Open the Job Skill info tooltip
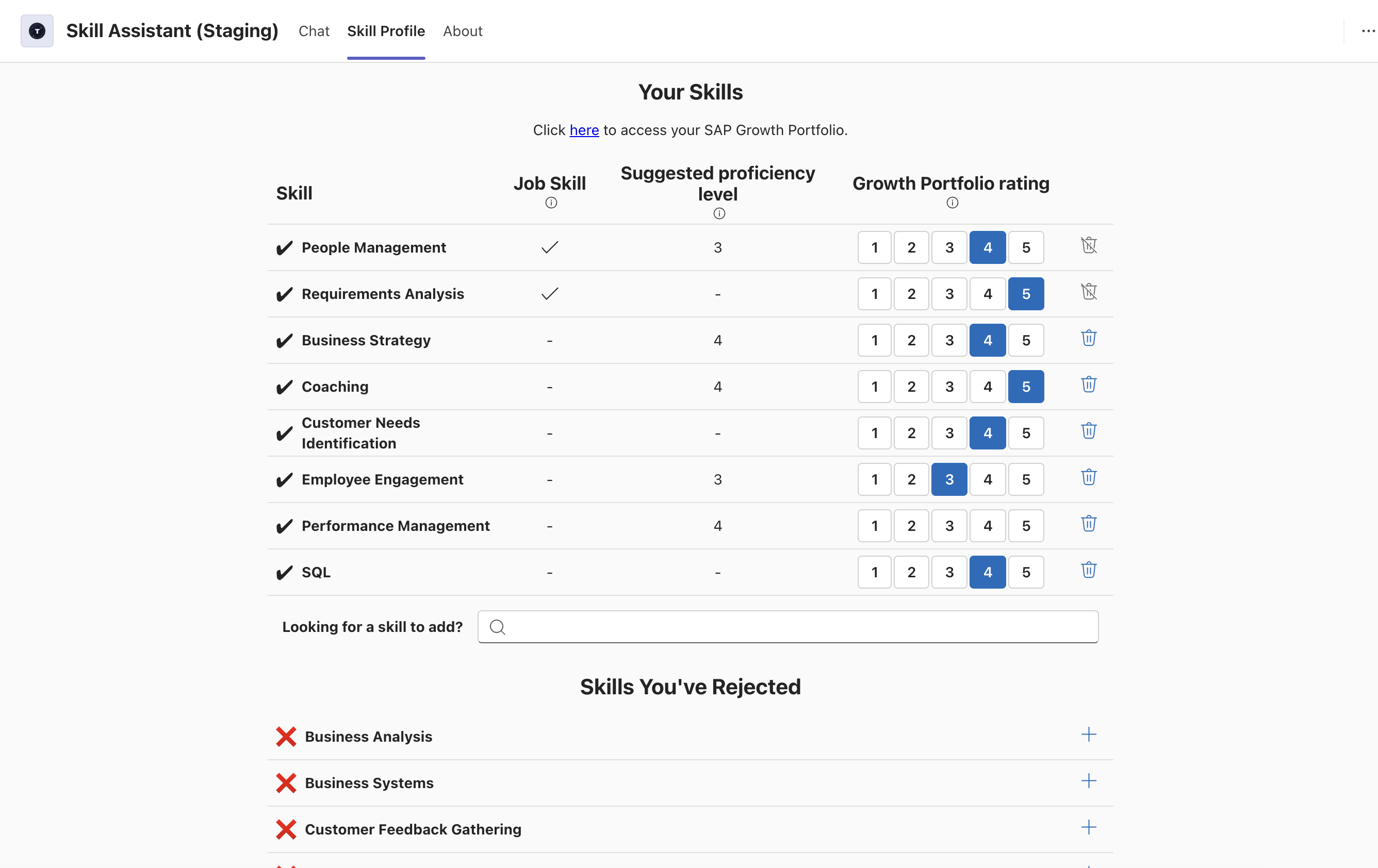The height and width of the screenshot is (868, 1378). [550, 202]
